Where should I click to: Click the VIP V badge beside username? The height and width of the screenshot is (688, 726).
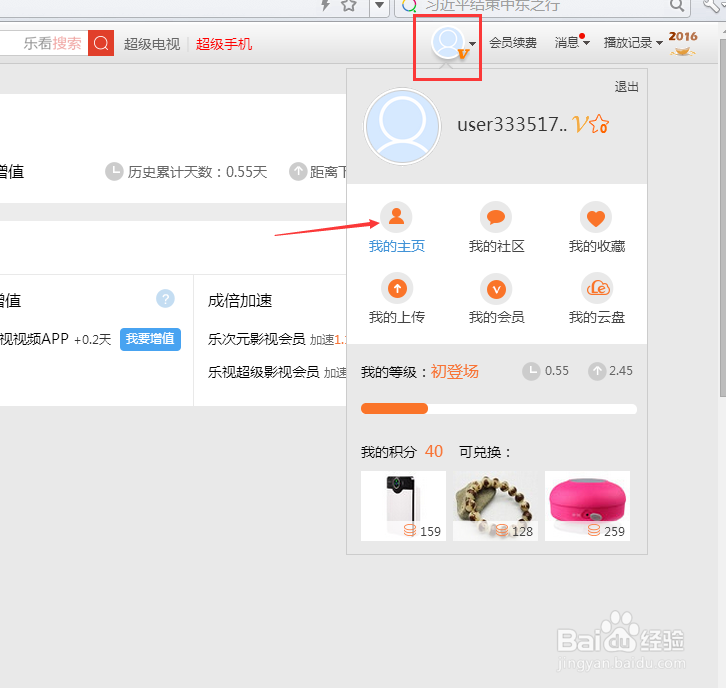[580, 124]
